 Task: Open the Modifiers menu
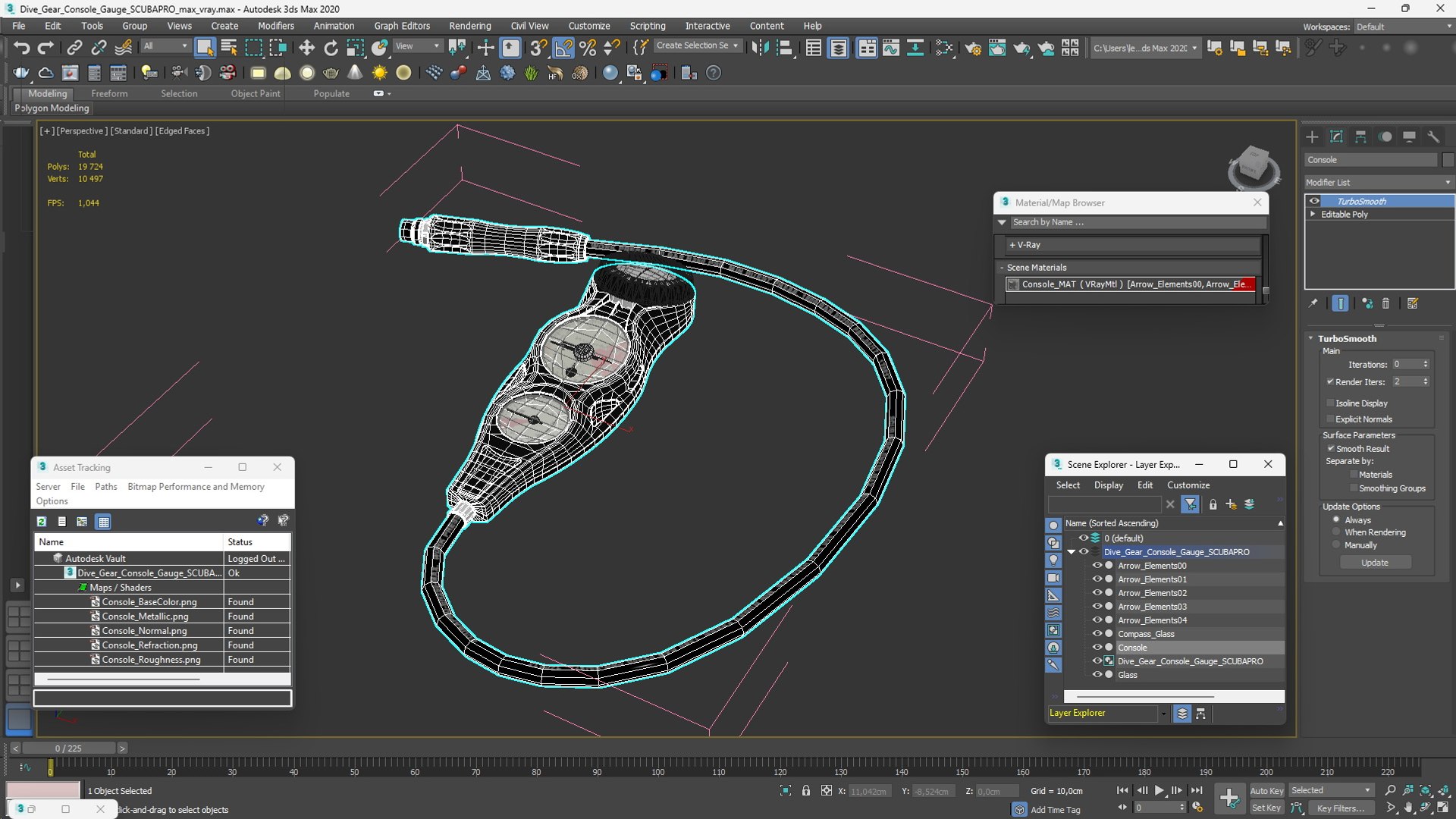[x=275, y=26]
